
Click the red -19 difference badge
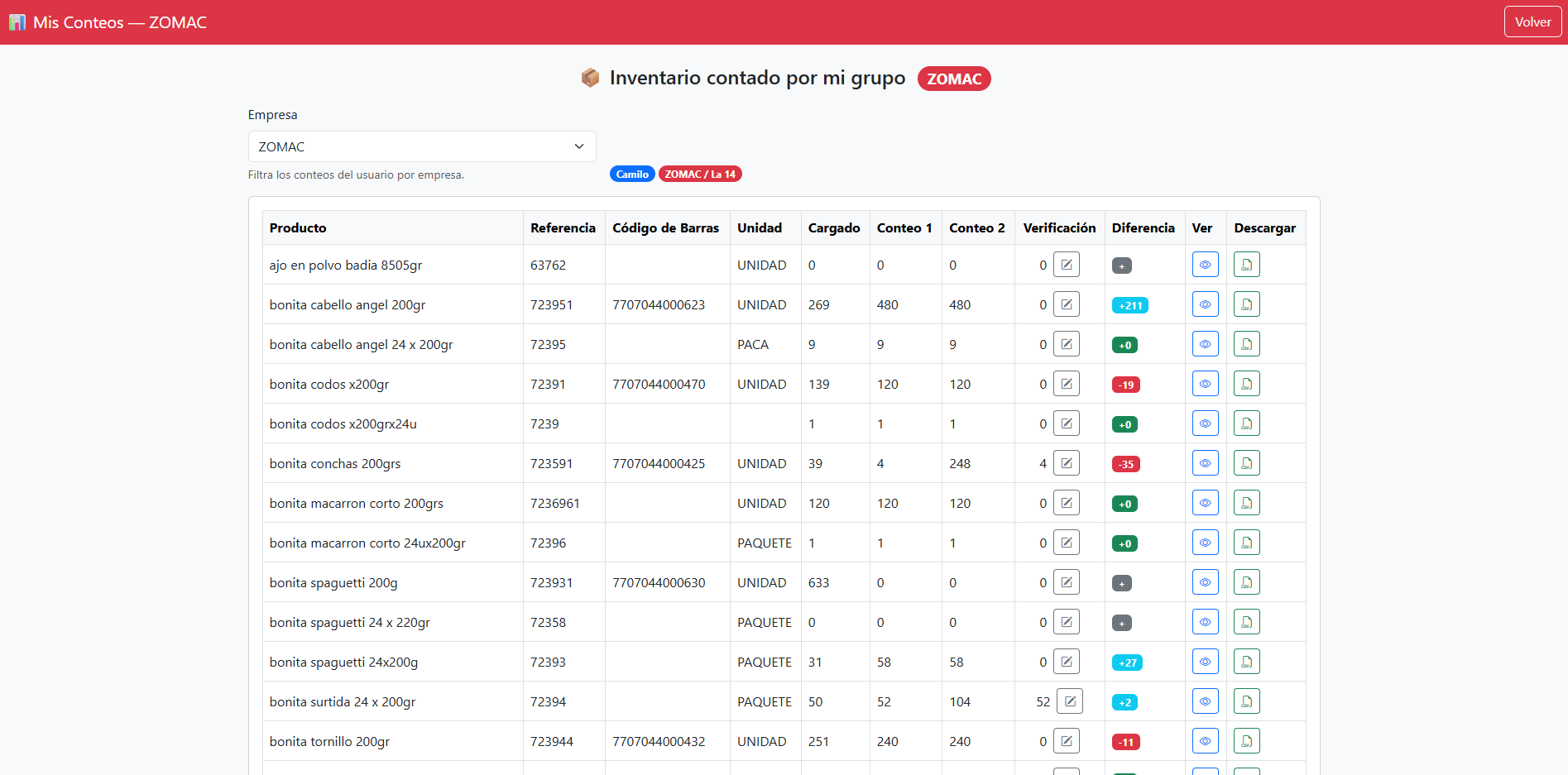coord(1125,385)
